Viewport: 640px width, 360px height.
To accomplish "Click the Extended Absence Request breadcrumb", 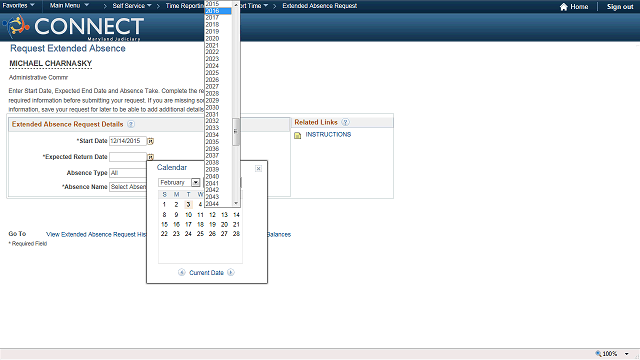I will (x=320, y=6).
